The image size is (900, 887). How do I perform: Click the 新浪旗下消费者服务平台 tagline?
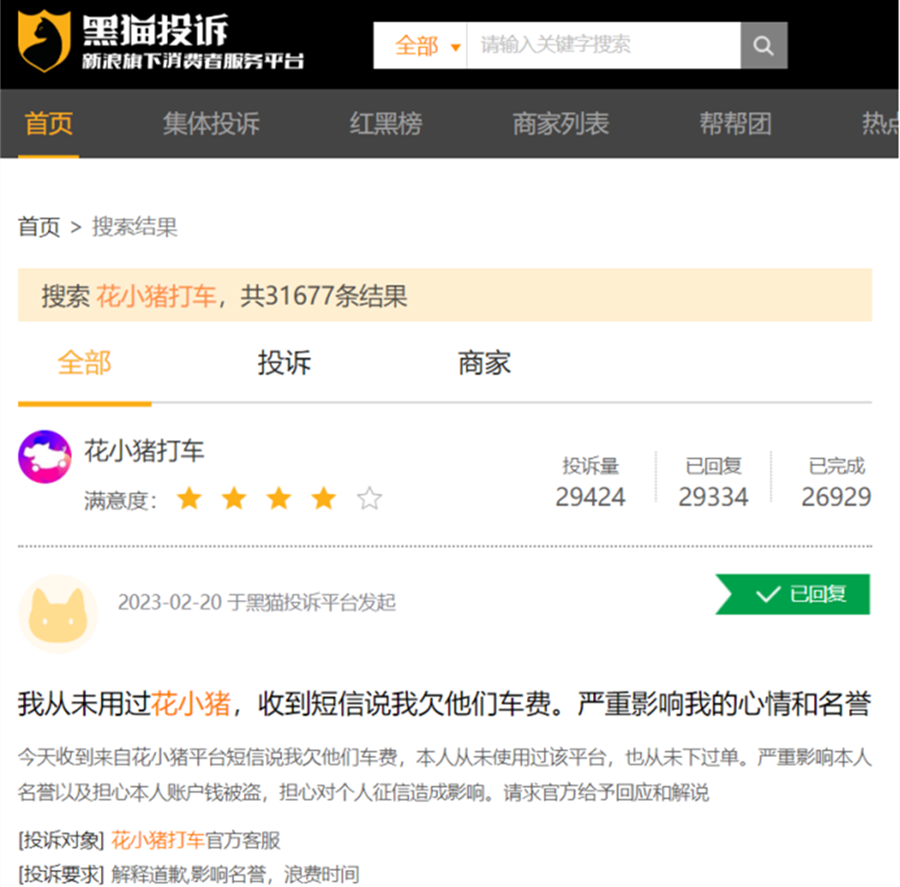(x=193, y=61)
